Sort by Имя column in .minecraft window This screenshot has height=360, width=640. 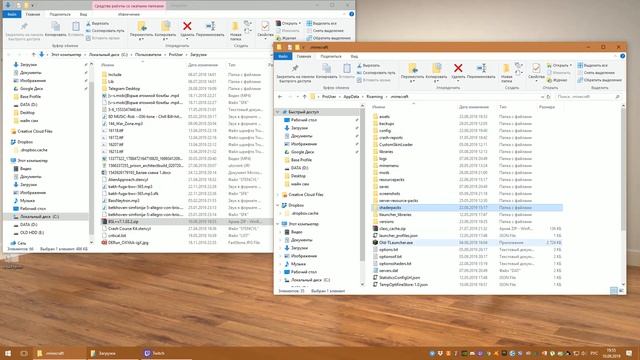tap(378, 107)
